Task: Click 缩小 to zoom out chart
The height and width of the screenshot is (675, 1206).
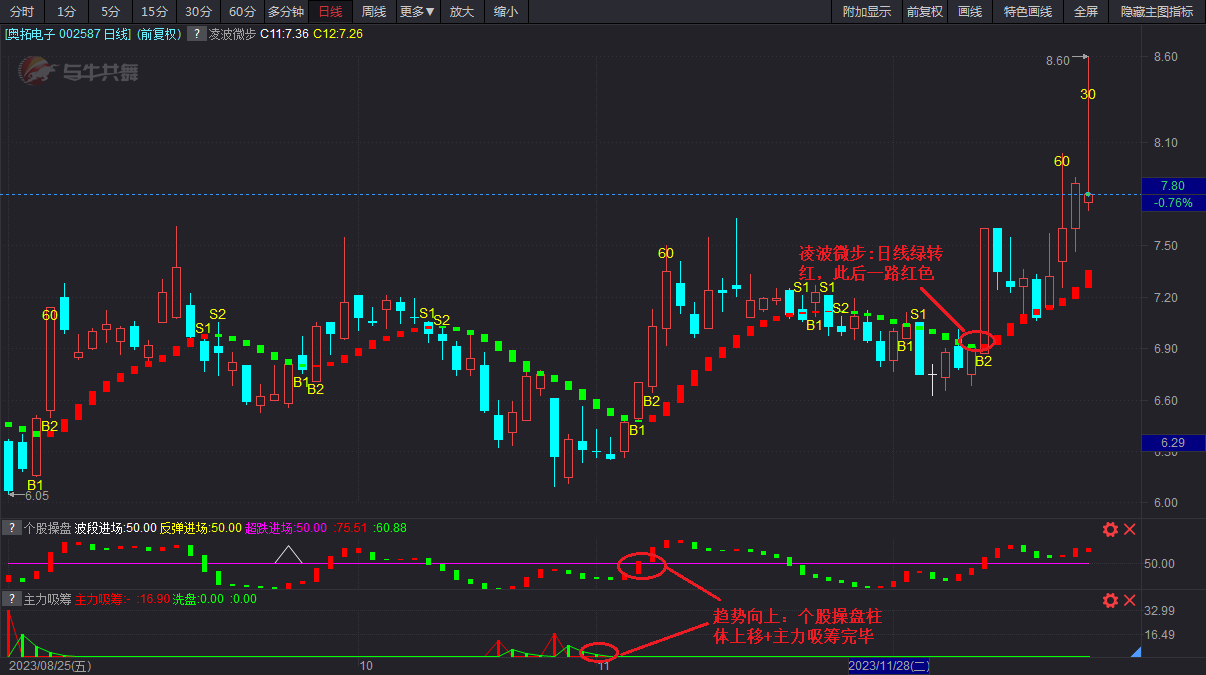Action: pyautogui.click(x=506, y=12)
